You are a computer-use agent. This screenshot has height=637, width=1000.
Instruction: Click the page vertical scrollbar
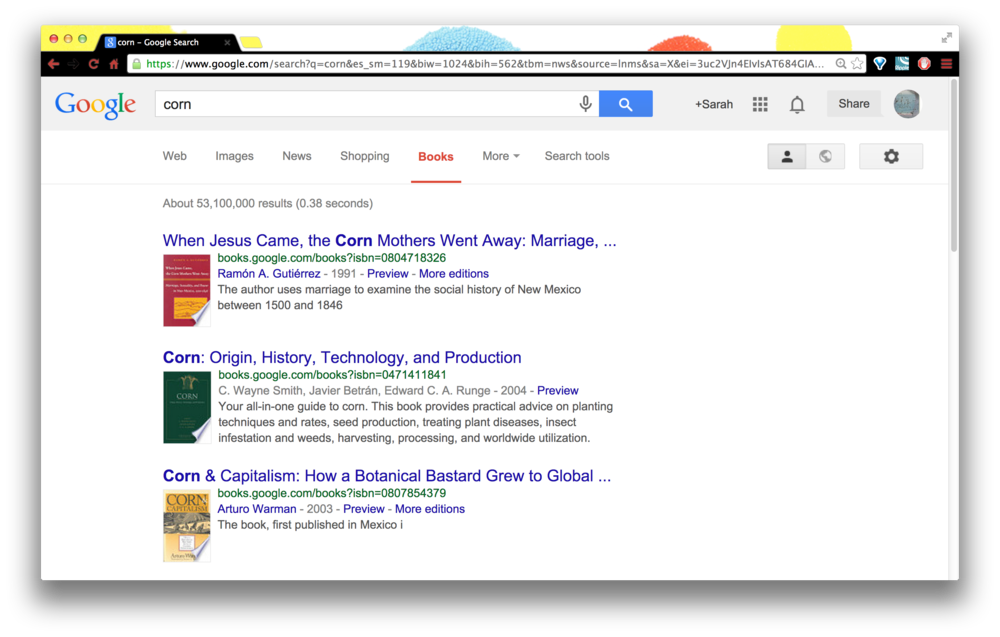953,166
